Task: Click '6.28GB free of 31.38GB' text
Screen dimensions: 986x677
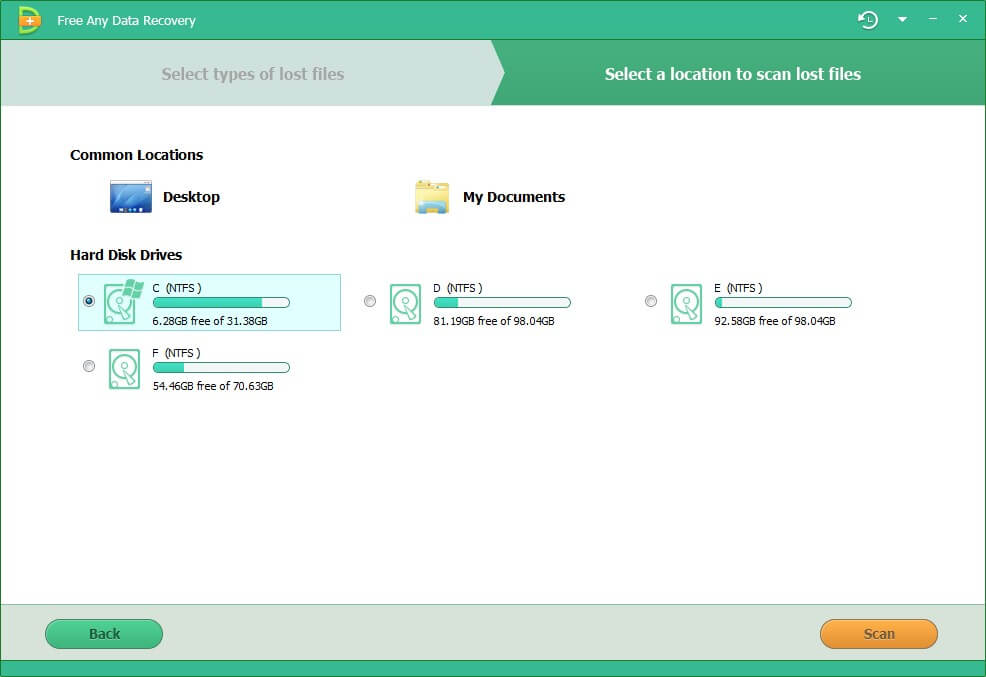Action: pos(210,321)
